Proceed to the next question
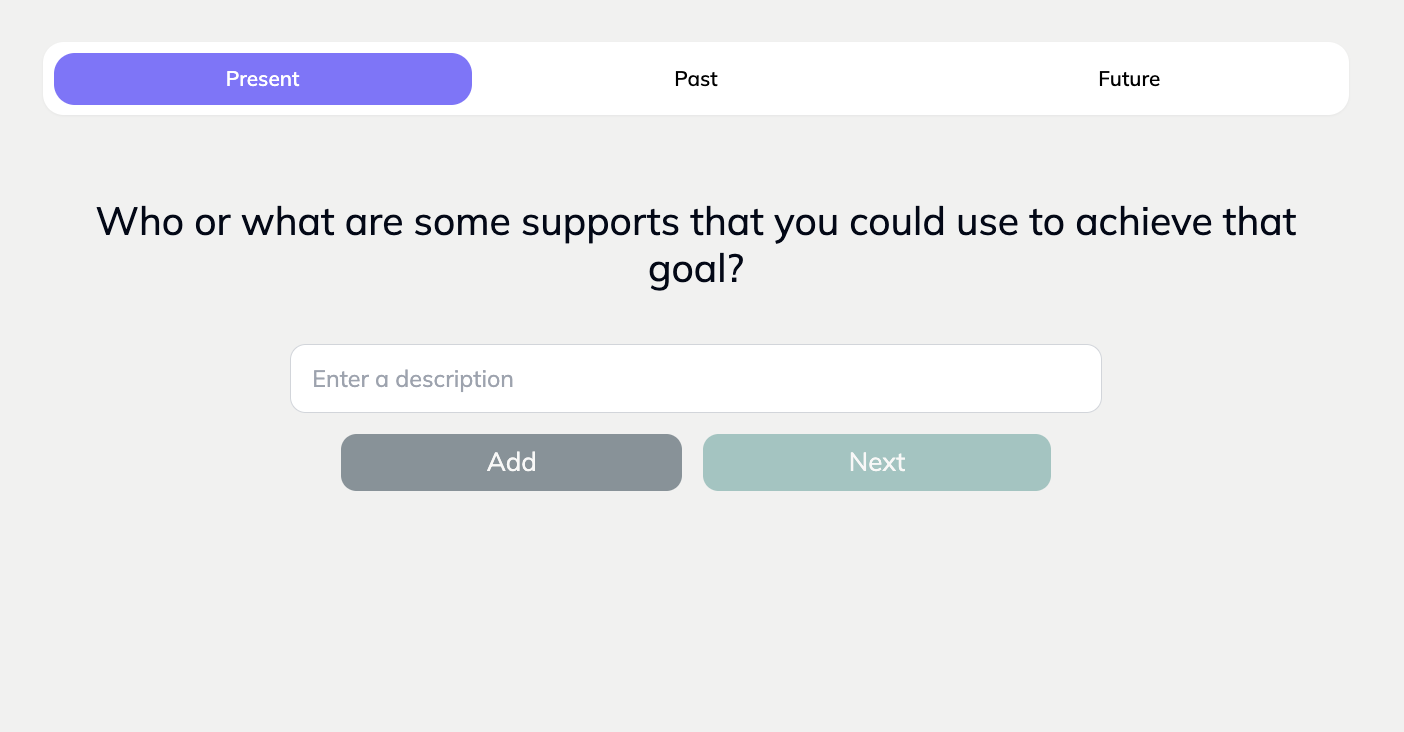The image size is (1404, 732). coord(877,462)
